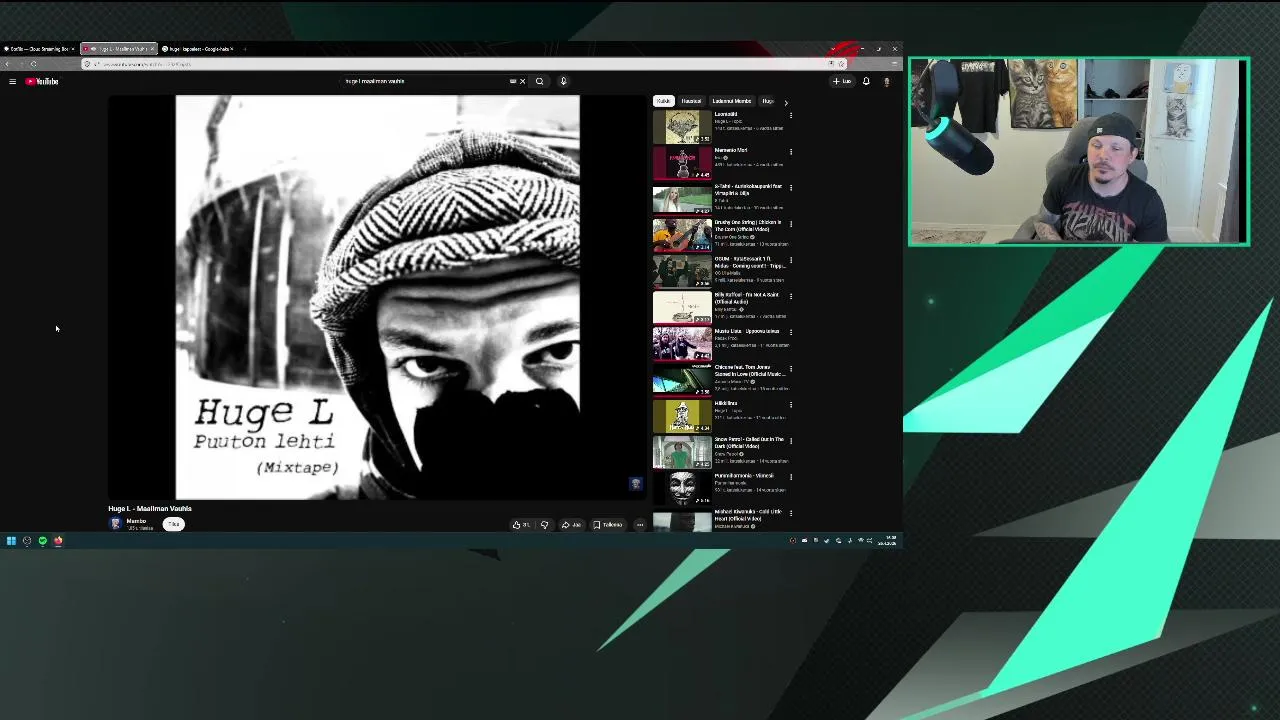Open options menu for Chicane Tom Jones video
This screenshot has width=1280, height=720.
click(791, 369)
